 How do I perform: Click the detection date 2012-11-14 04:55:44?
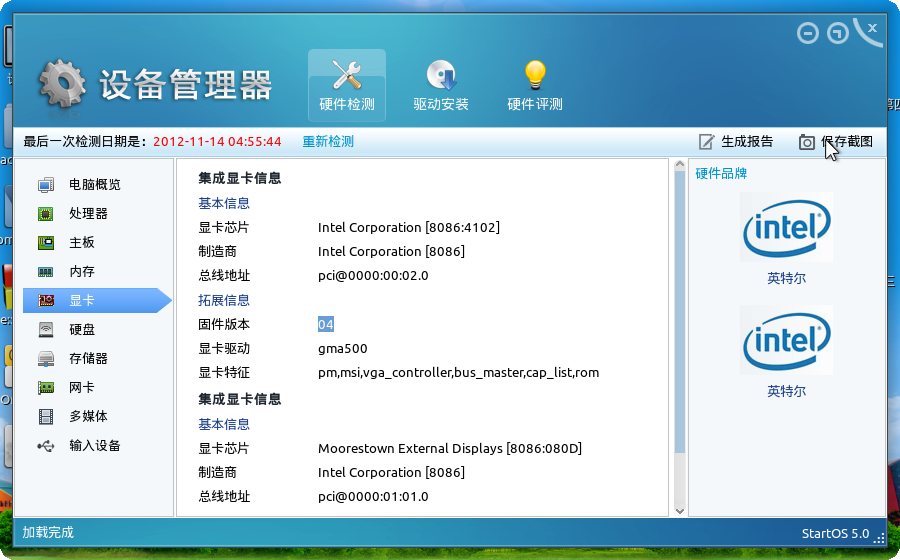(217, 142)
